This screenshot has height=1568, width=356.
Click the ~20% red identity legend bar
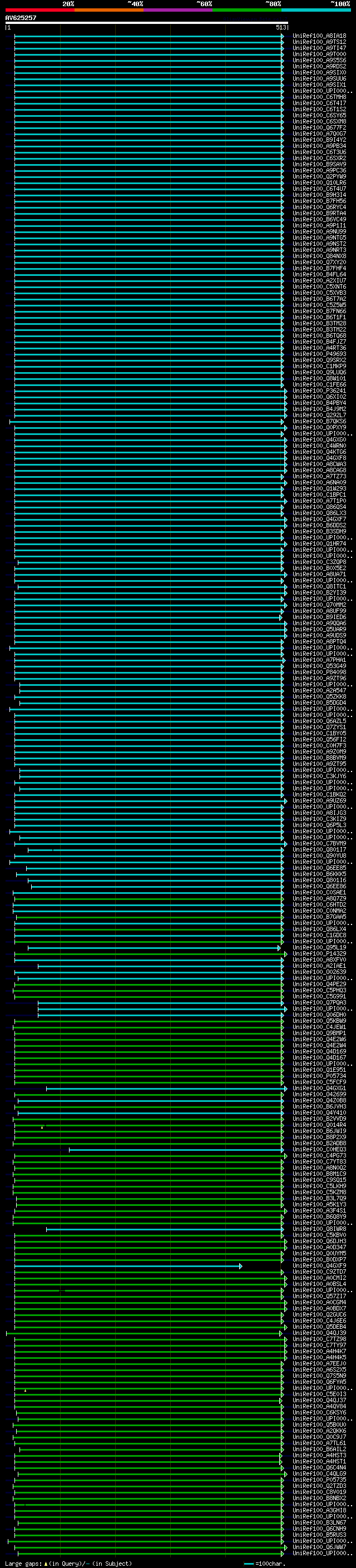coord(39,11)
